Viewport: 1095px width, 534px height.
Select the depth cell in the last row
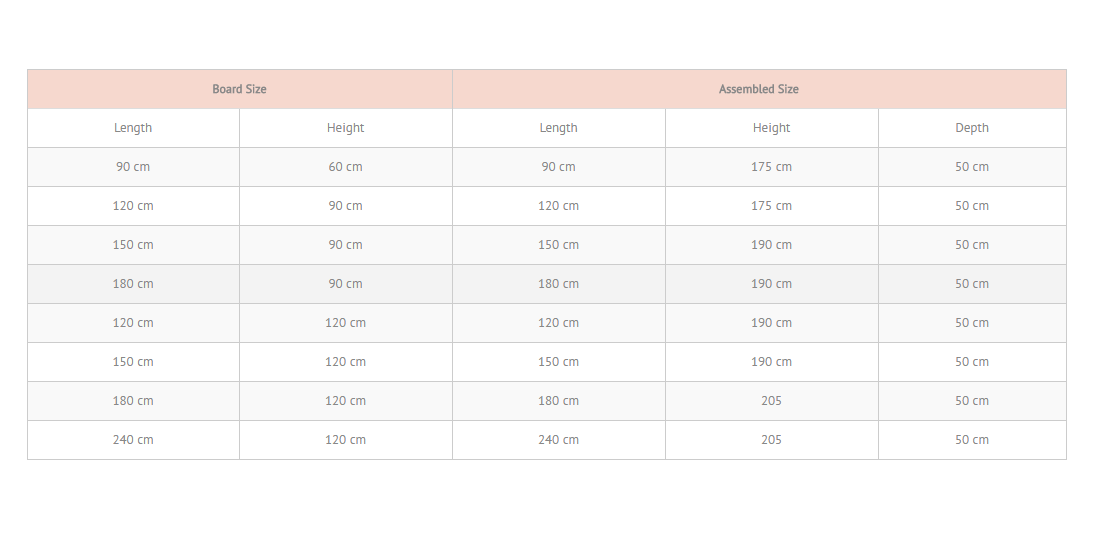click(972, 440)
